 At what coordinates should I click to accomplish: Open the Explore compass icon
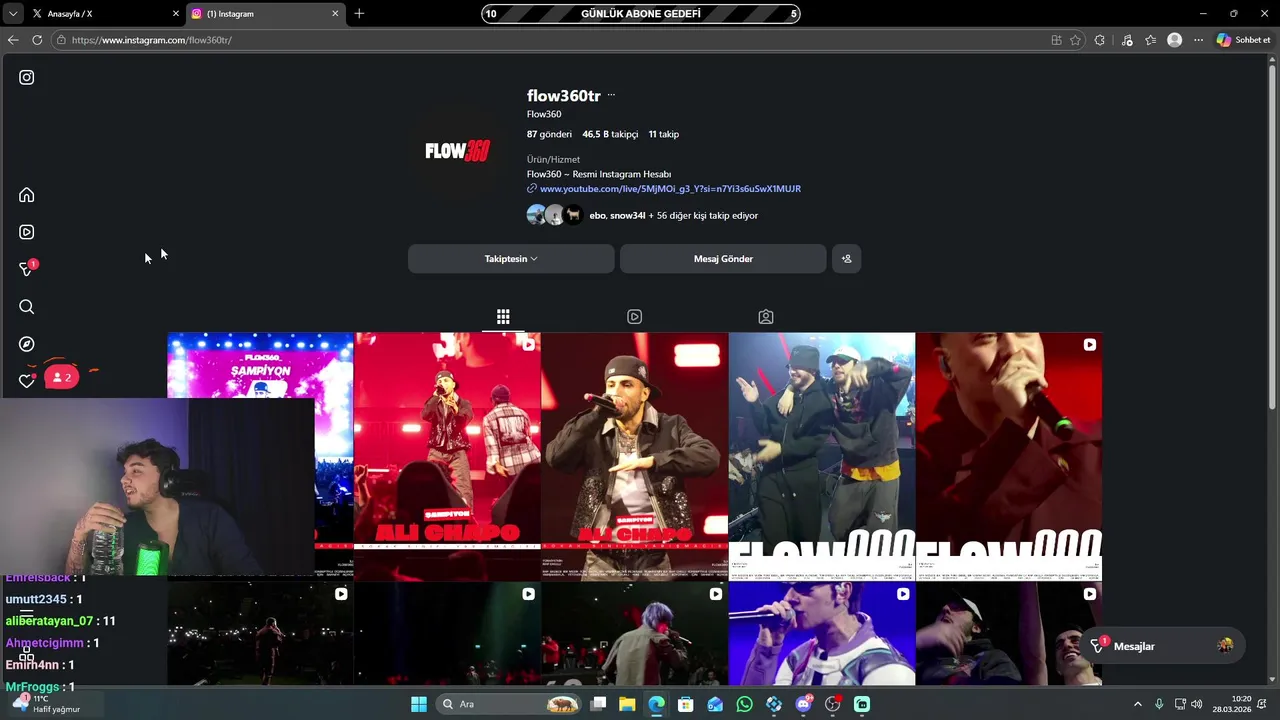[27, 344]
